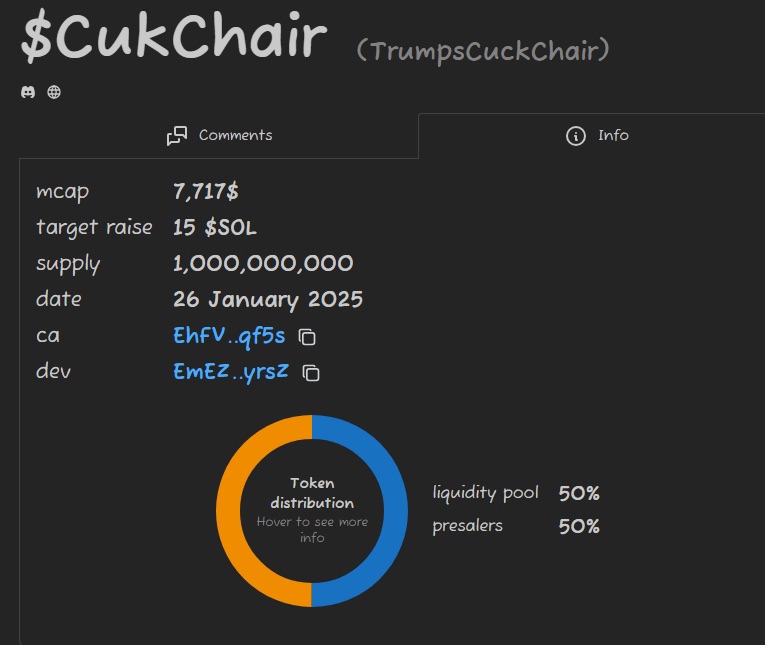765x645 pixels.
Task: Click the $CukChair token title
Action: [174, 38]
